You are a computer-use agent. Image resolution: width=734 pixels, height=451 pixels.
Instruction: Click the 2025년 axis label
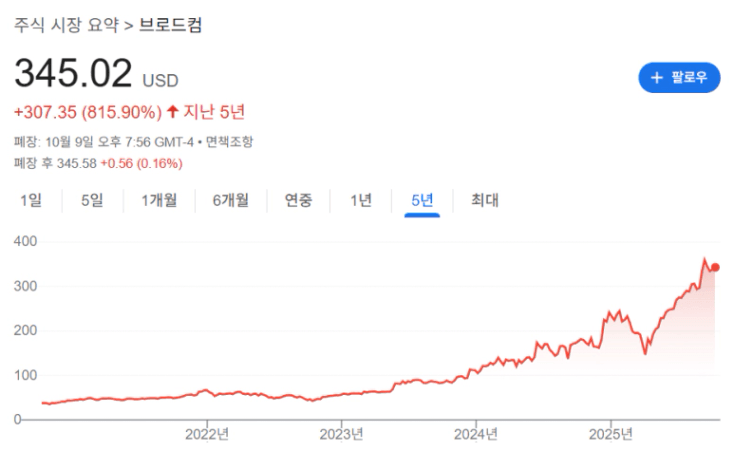[x=610, y=434]
